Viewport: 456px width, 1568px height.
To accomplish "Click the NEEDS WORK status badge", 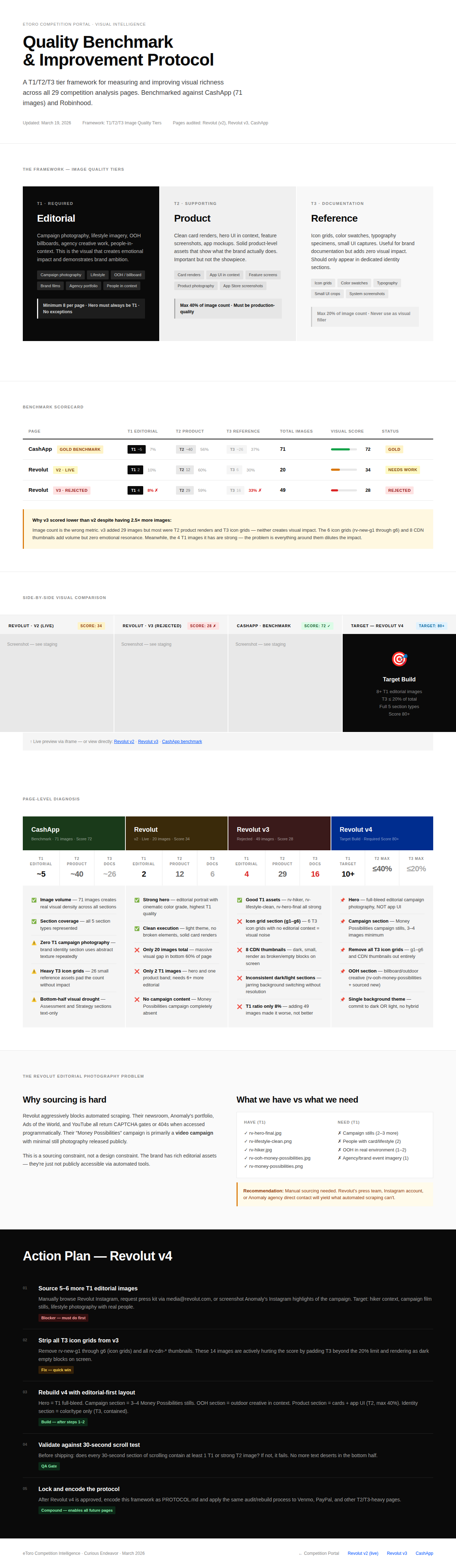I will (x=403, y=470).
